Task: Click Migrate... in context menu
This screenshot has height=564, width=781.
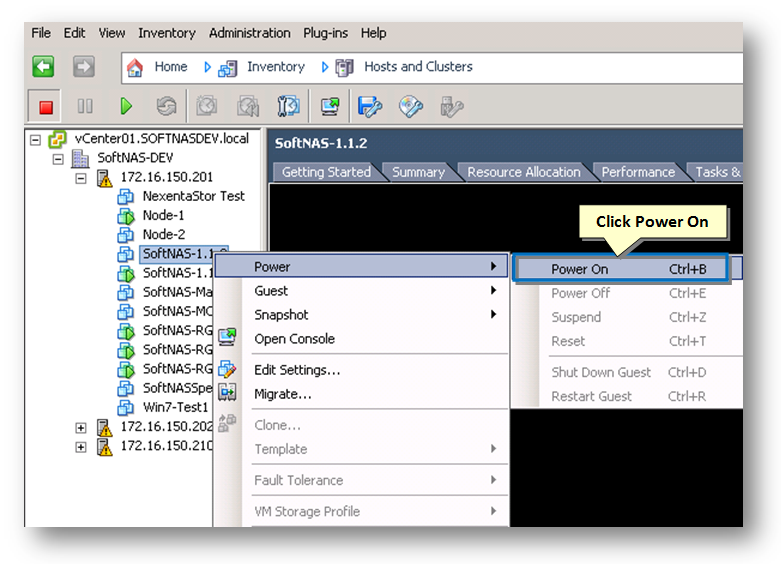Action: point(283,394)
